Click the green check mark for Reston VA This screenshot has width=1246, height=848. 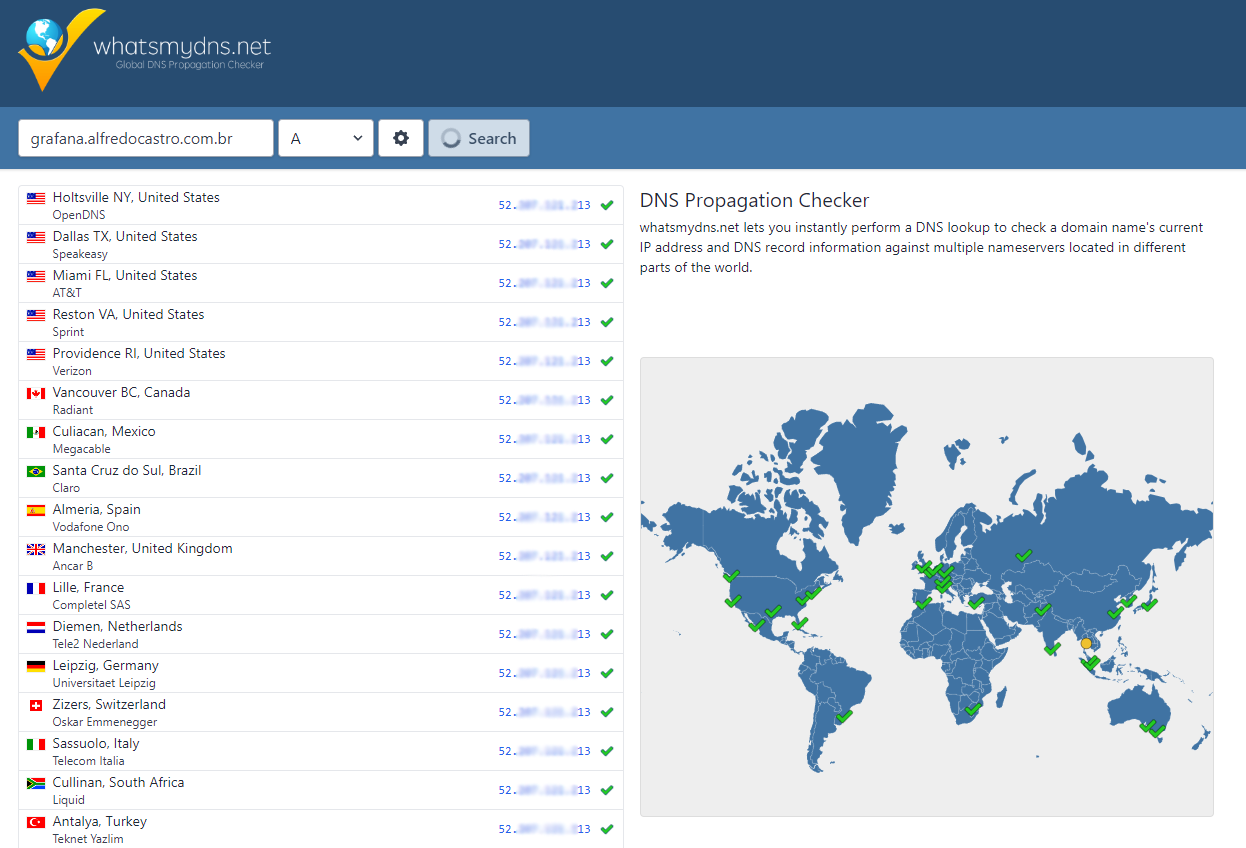[x=607, y=322]
